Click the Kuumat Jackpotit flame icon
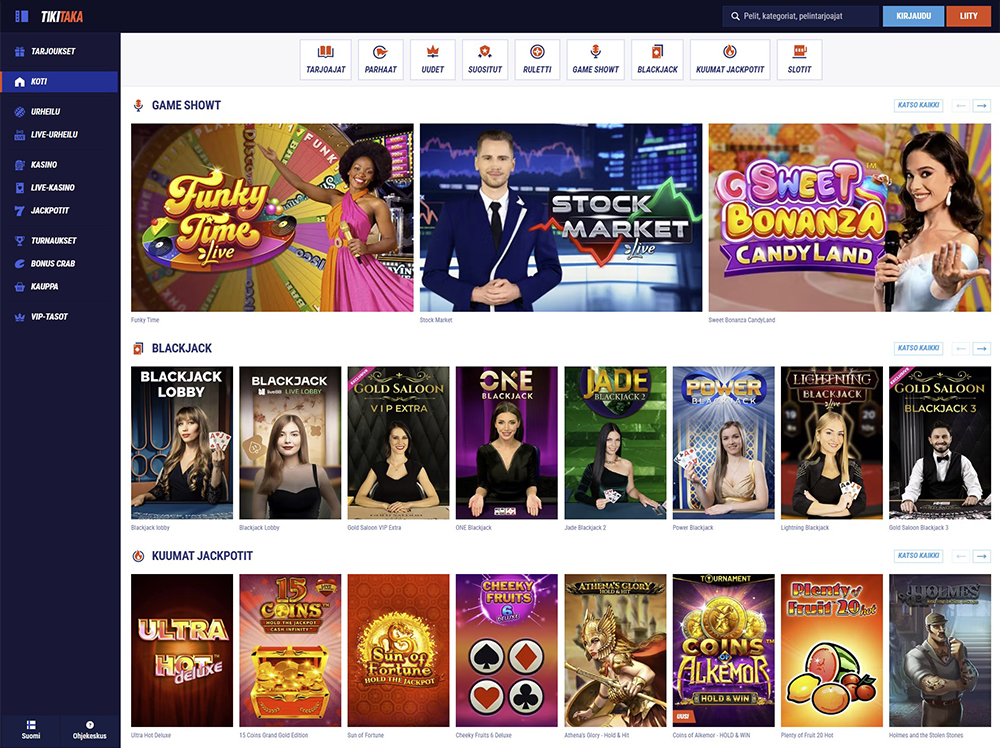 pos(138,556)
